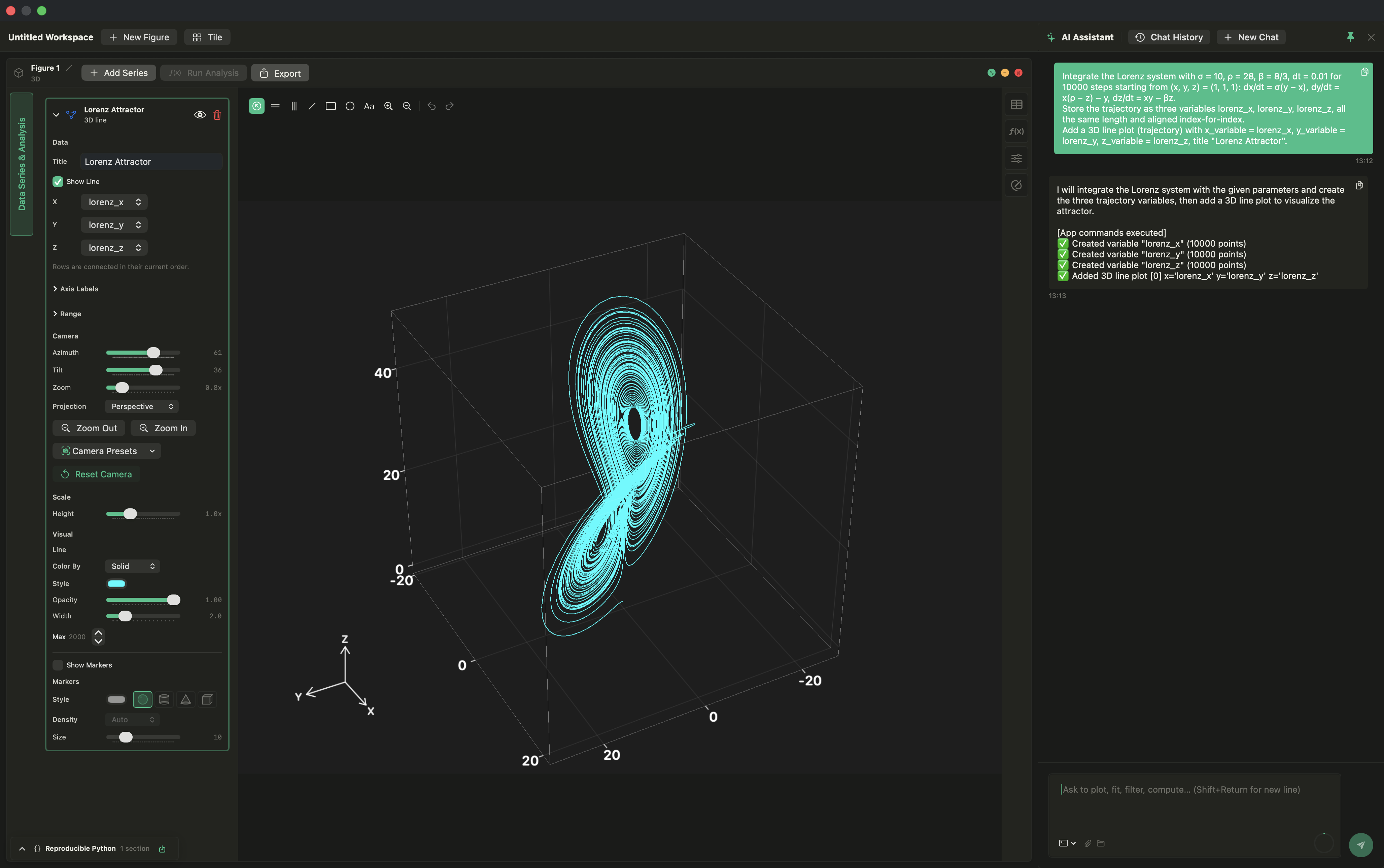Select the circle annotation tool

[x=350, y=106]
